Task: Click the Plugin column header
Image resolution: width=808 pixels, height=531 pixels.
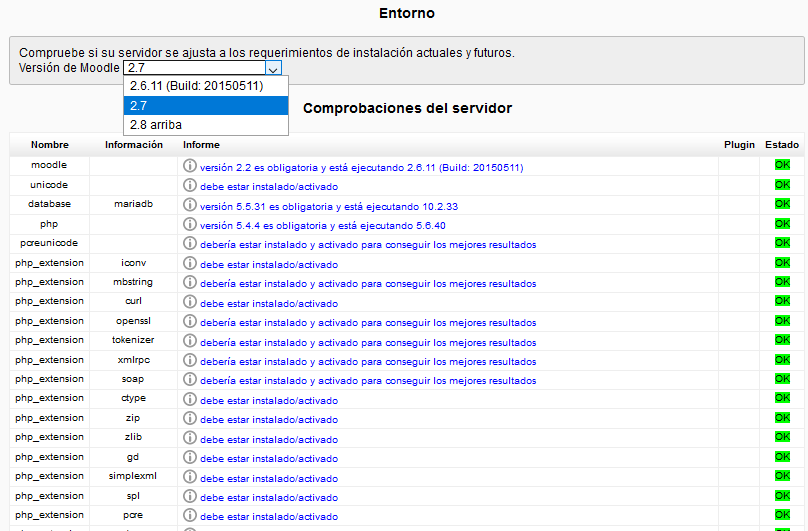Action: coord(739,145)
